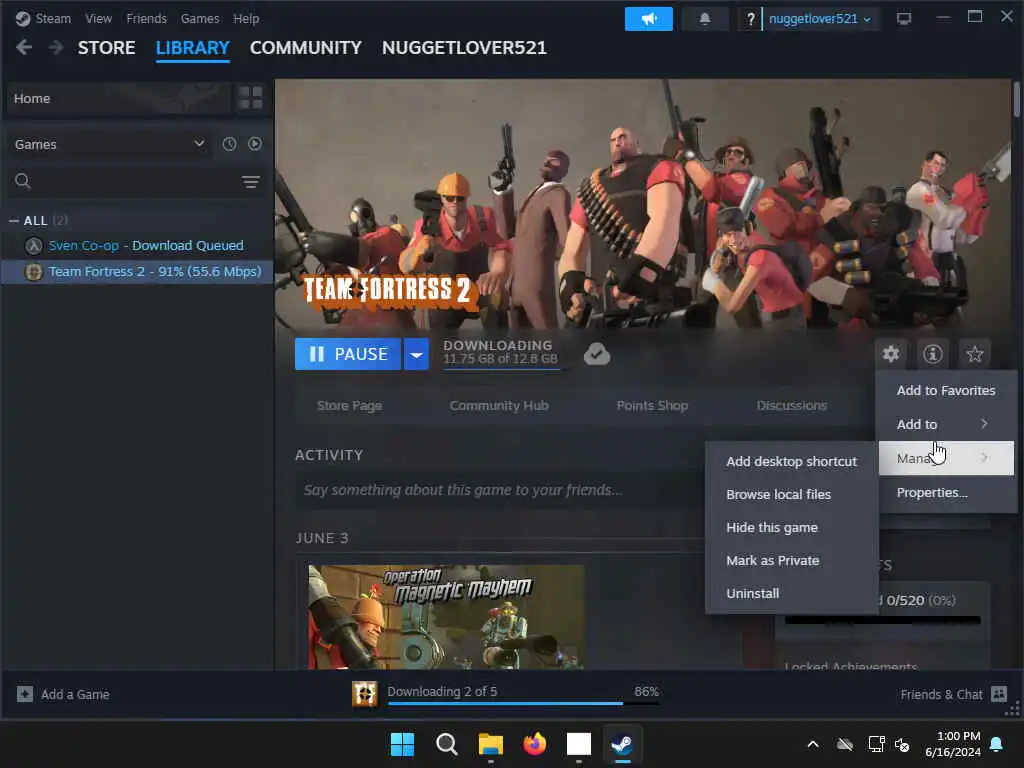Click the activity comment input field

pos(498,490)
